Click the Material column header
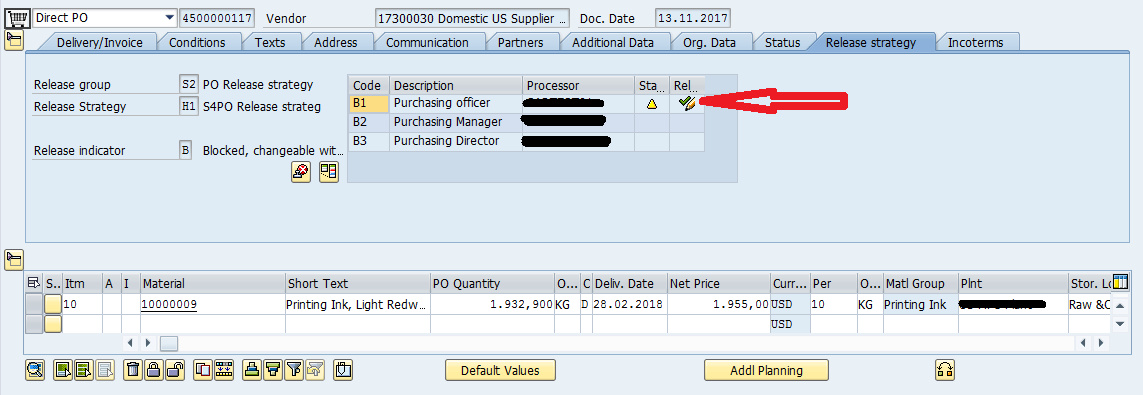 pyautogui.click(x=212, y=283)
